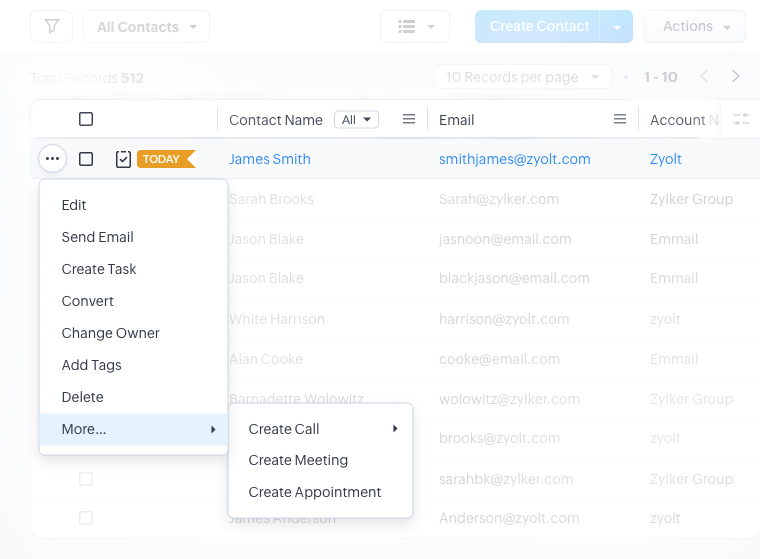
Task: Click the task clipboard icon beside TODAY
Action: (x=123, y=159)
